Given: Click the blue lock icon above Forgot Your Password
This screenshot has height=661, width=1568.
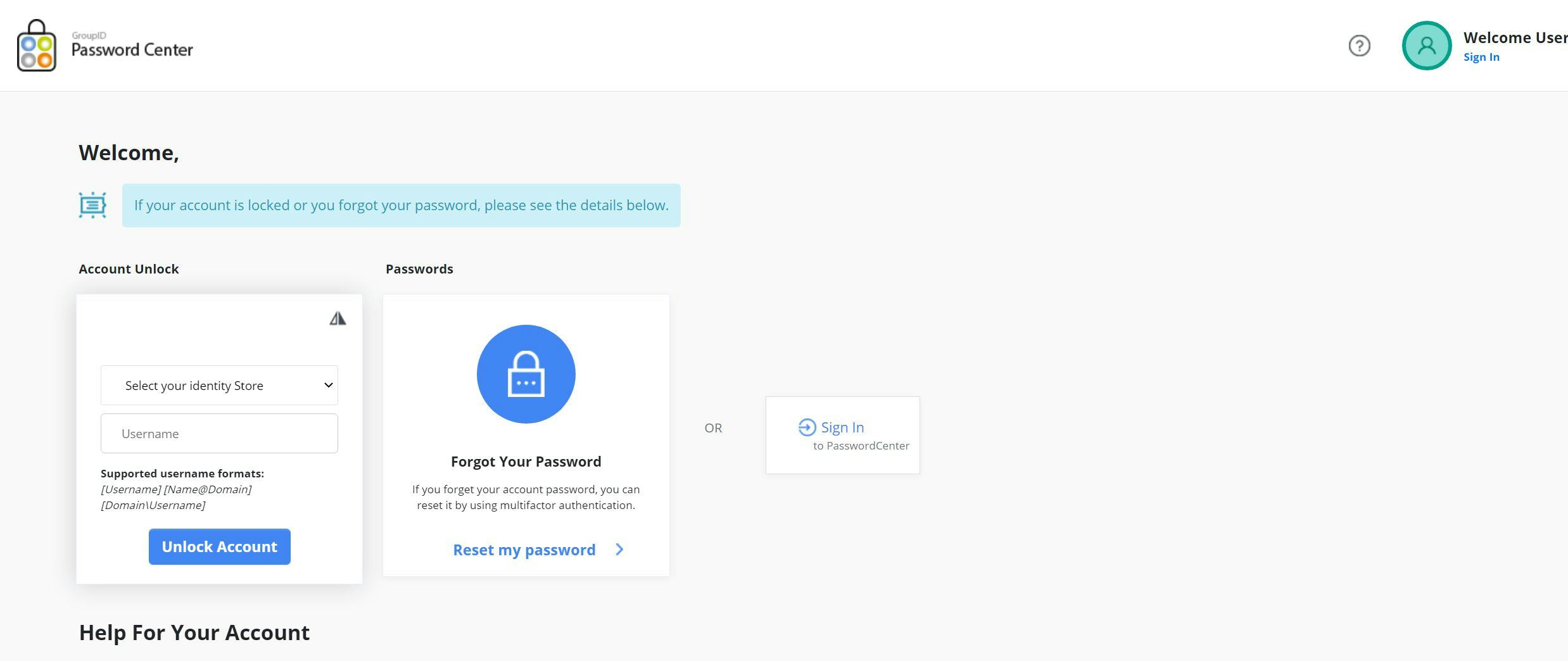Looking at the screenshot, I should pos(526,374).
